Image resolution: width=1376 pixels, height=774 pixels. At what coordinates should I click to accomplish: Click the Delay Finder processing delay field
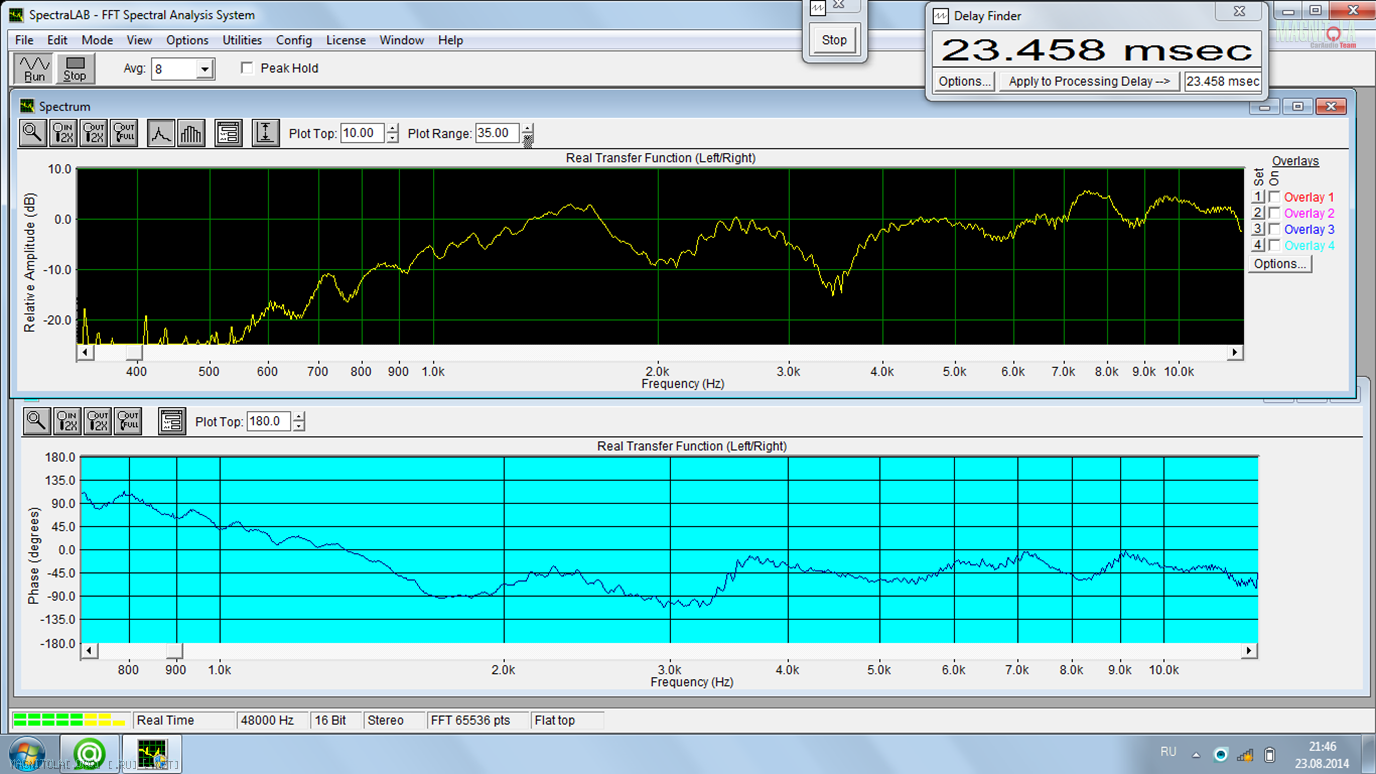1223,81
